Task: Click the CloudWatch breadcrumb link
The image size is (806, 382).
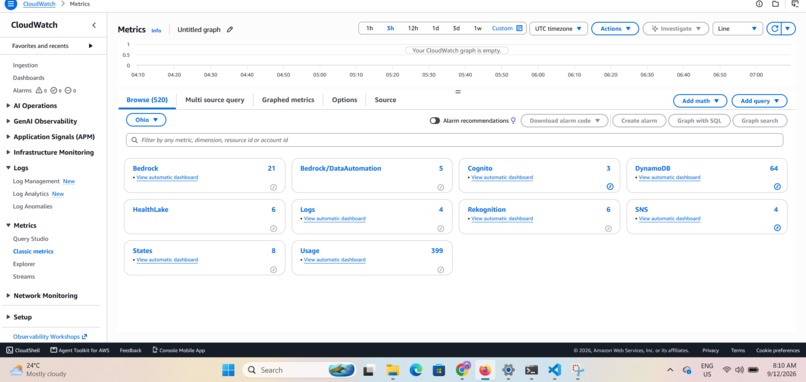Action: (x=40, y=4)
